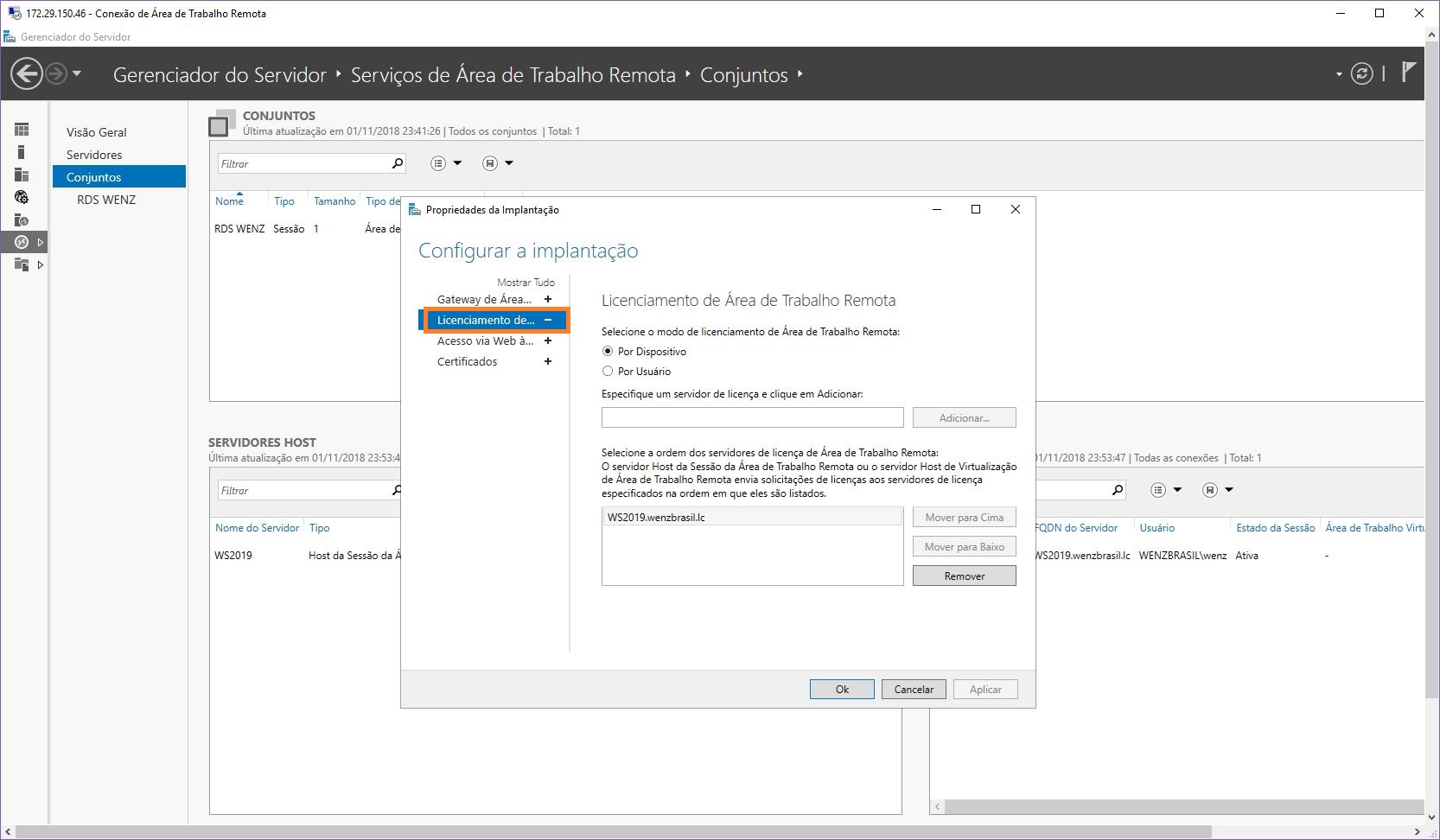Open the server-with-globe role icon in sidebar
Viewport: 1440px width, 840px height.
[x=22, y=220]
